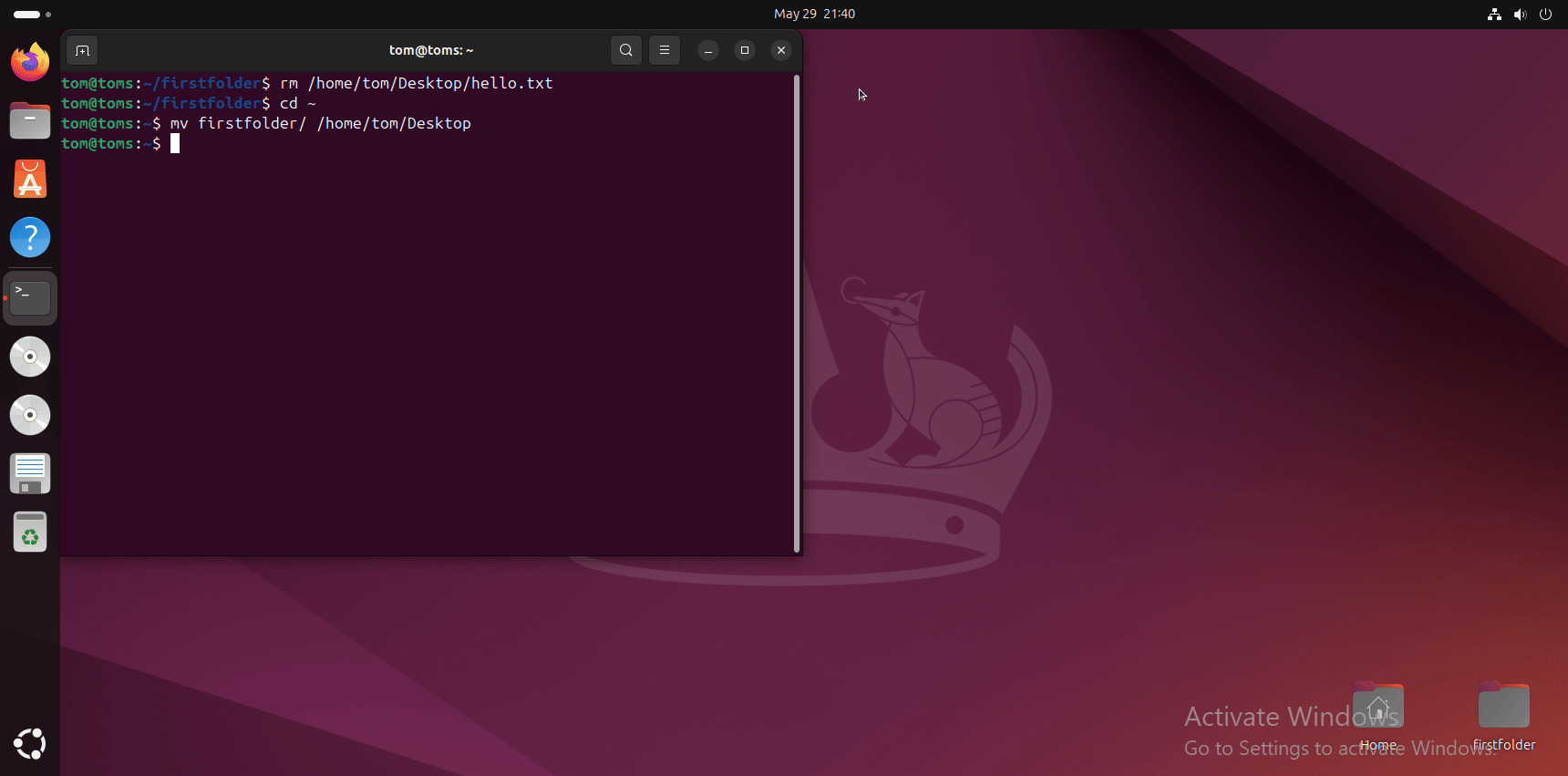Close the terminal window

click(781, 50)
